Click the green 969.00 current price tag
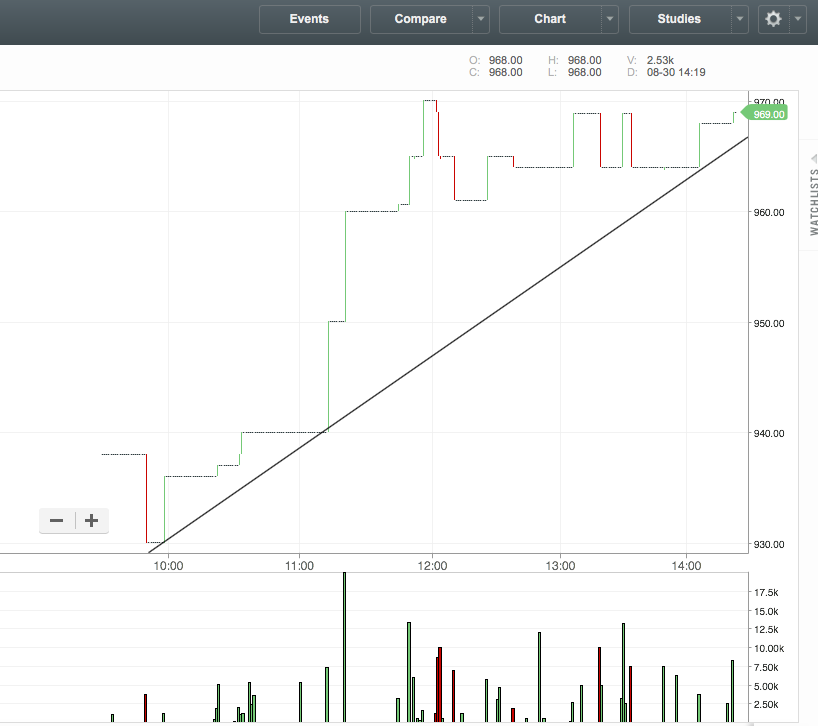The width and height of the screenshot is (818, 726). [766, 114]
